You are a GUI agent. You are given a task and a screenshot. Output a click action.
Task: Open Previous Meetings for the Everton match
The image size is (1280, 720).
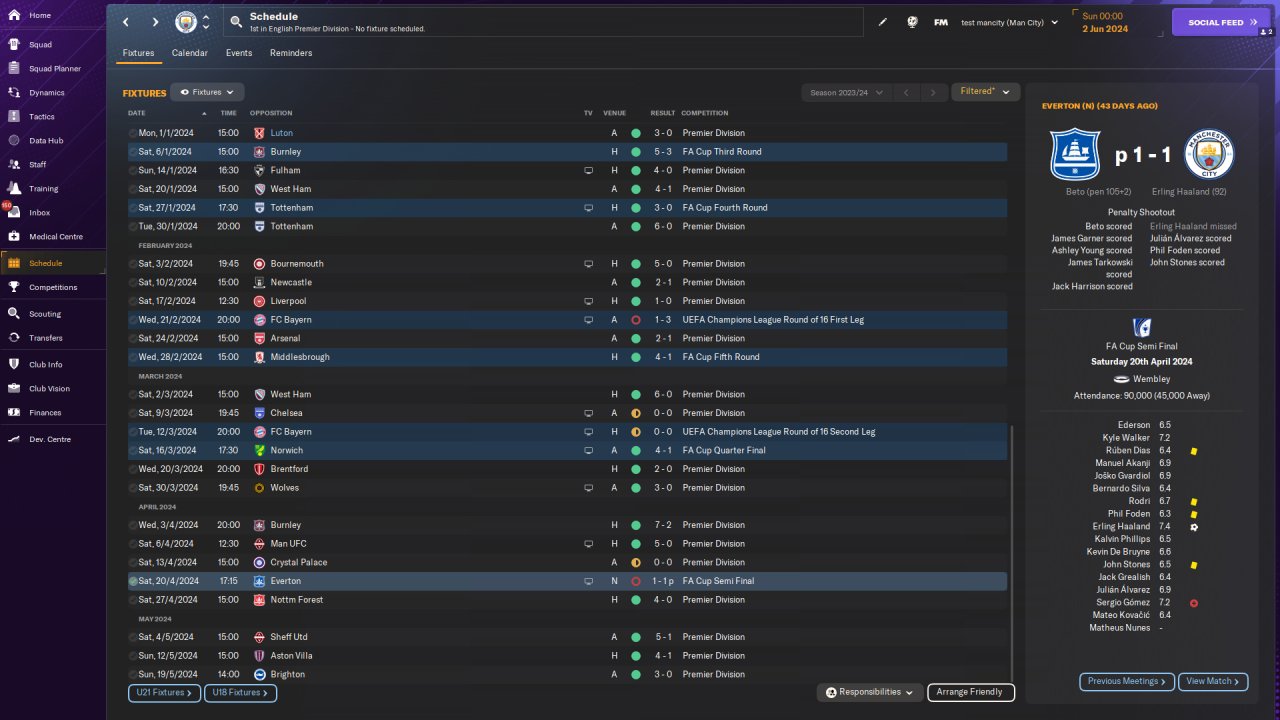[1127, 681]
